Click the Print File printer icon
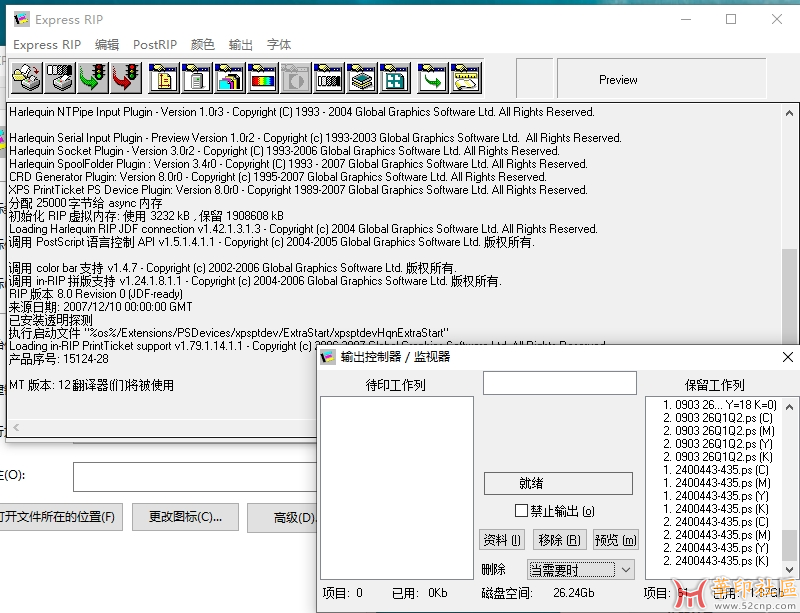Image resolution: width=800 pixels, height=613 pixels. point(26,78)
